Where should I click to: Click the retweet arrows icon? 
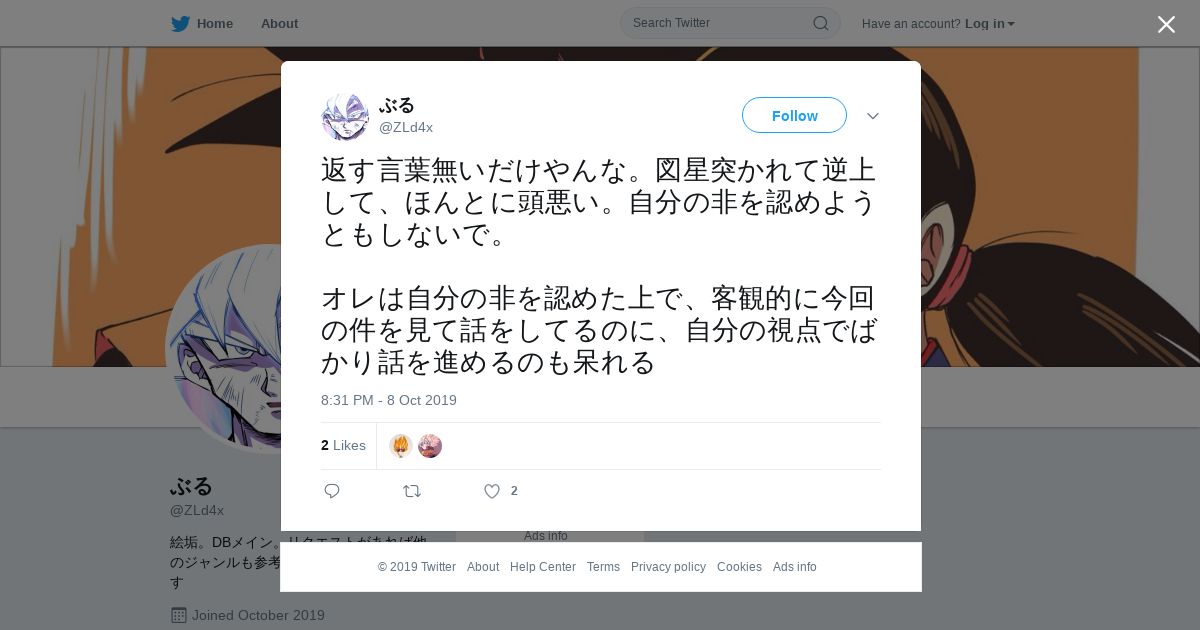coord(411,491)
